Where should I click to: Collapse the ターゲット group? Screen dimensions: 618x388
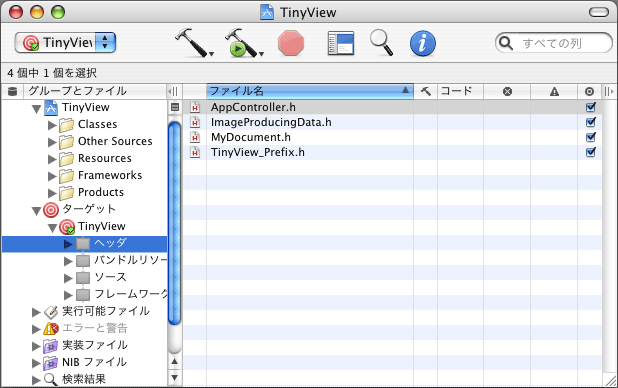36,211
